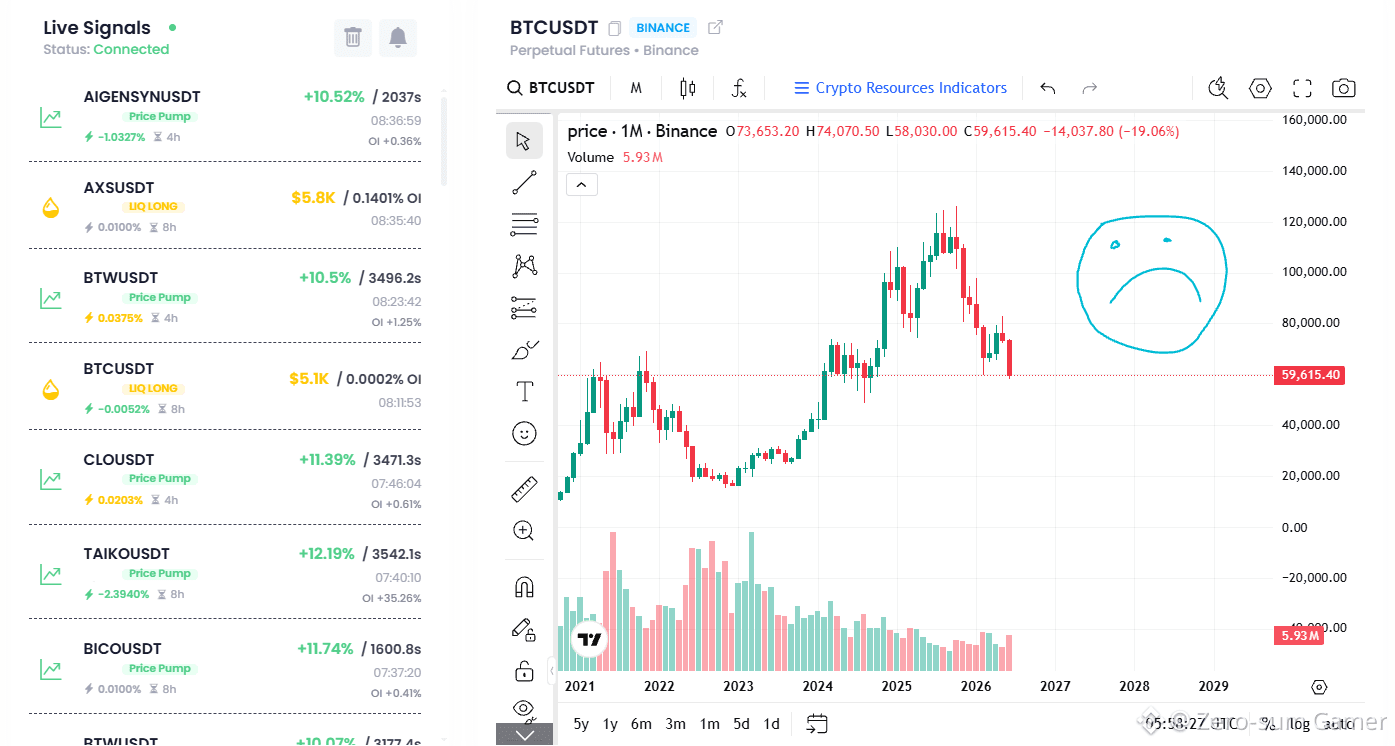Click the 59,615.40 price label
Screen dimensions: 1395x746
click(x=1310, y=375)
